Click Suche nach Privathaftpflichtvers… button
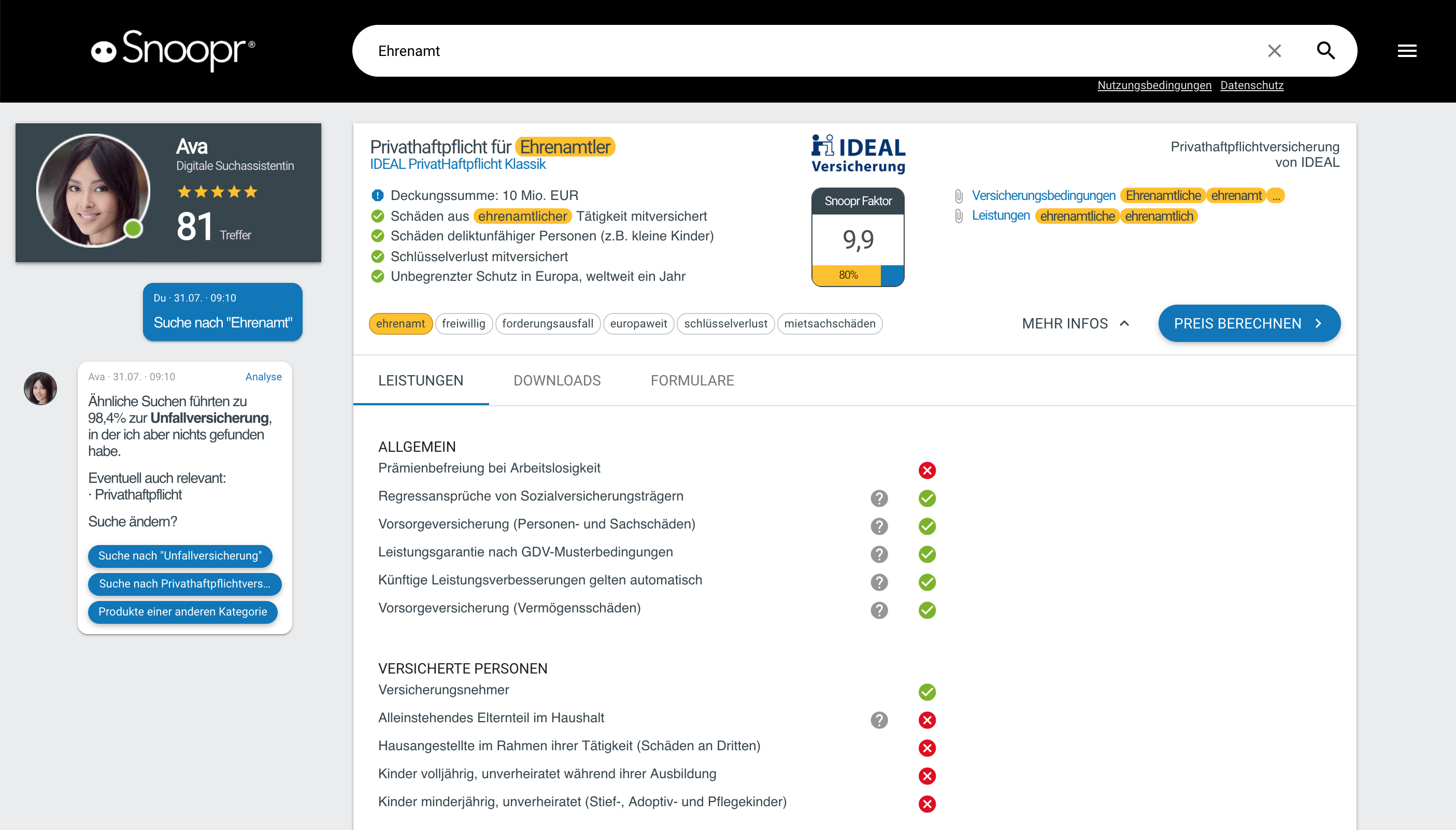This screenshot has width=1456, height=830. [x=184, y=583]
